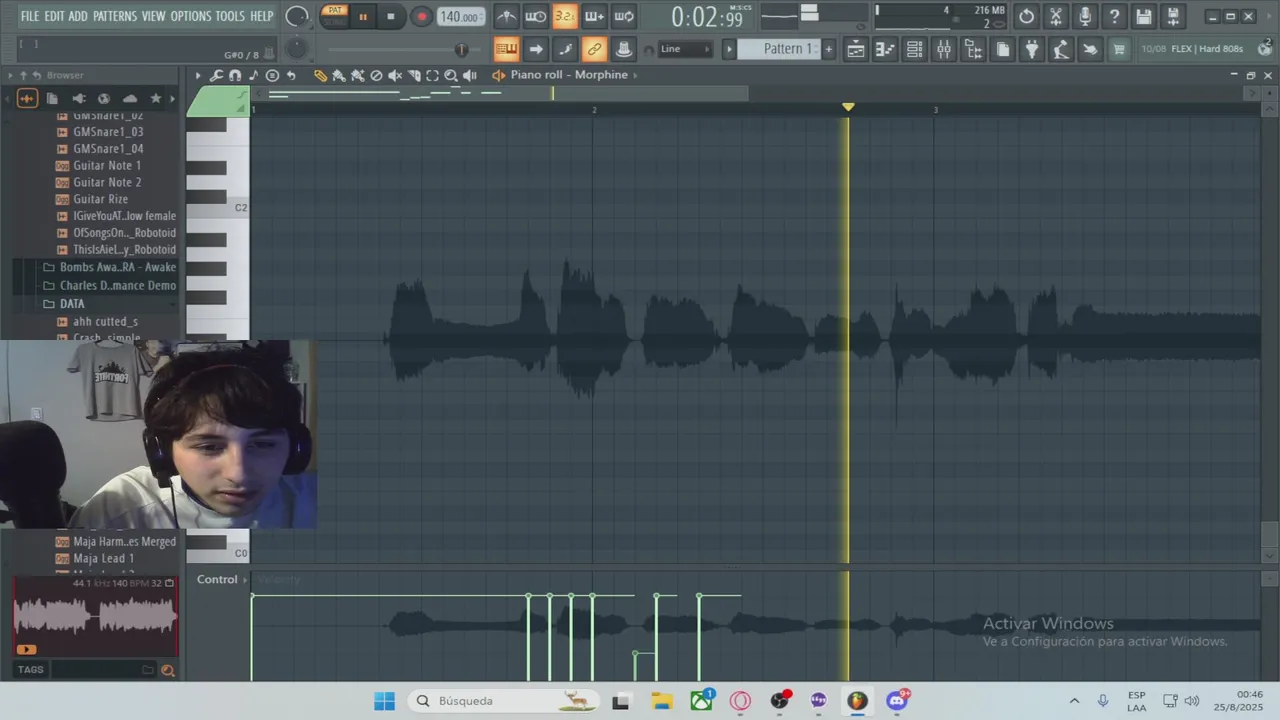Select the Delete tool

[x=376, y=75]
